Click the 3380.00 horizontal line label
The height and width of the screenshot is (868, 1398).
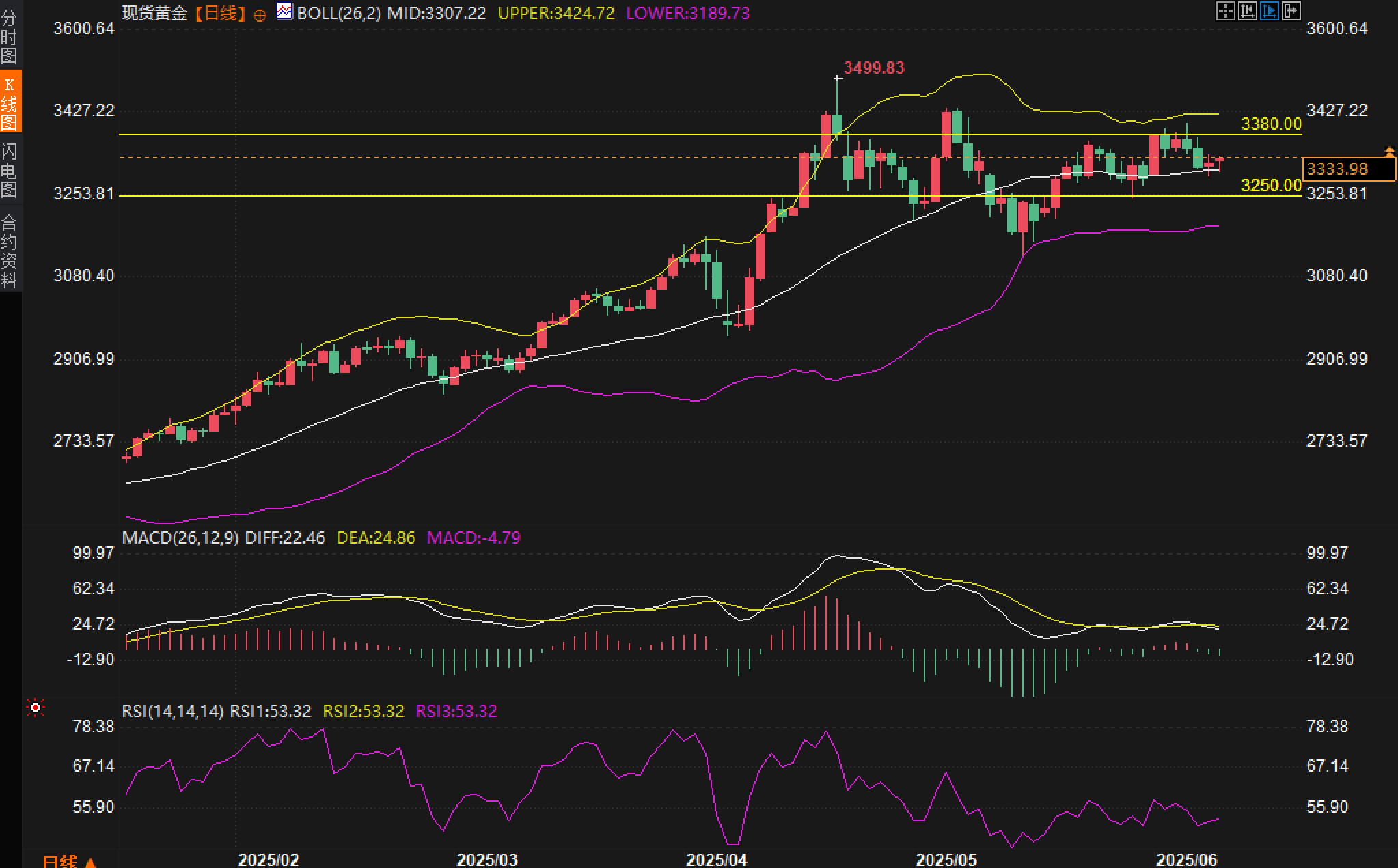pyautogui.click(x=1271, y=124)
